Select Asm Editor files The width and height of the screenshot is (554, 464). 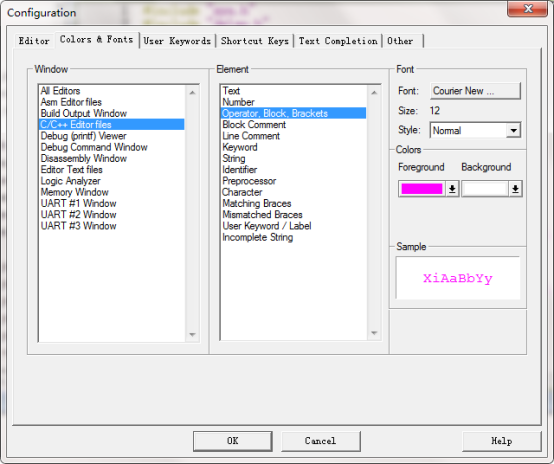click(111, 102)
